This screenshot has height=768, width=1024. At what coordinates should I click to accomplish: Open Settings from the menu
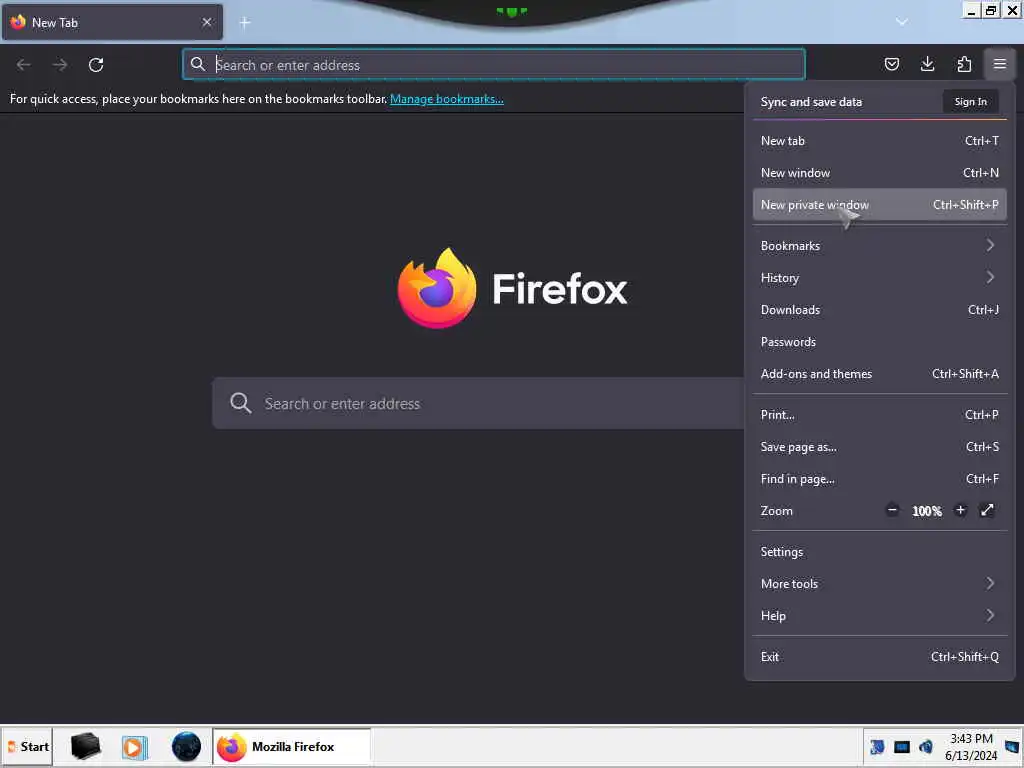(x=880, y=552)
